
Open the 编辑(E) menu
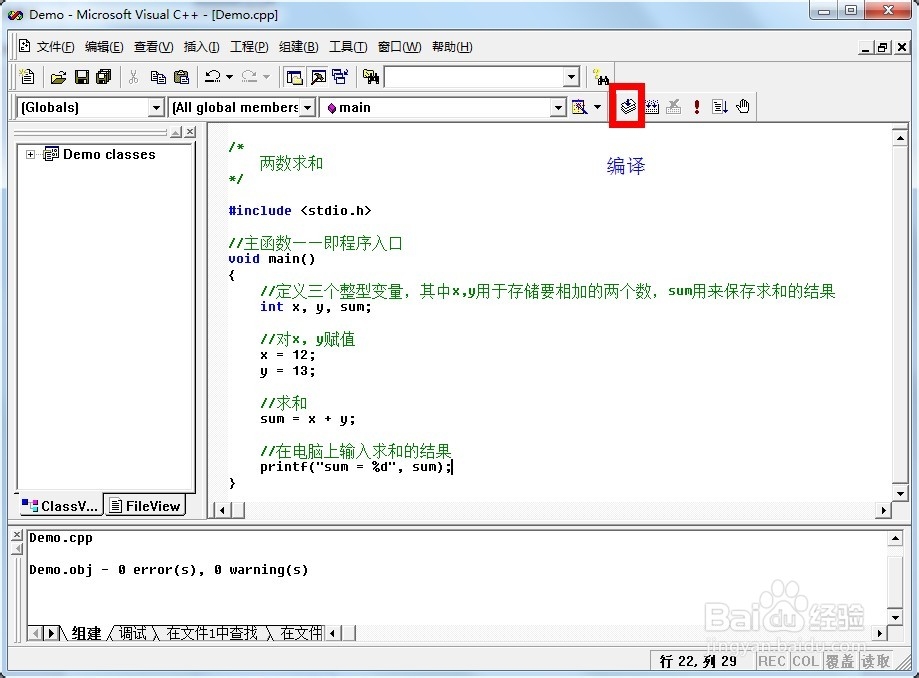[104, 46]
